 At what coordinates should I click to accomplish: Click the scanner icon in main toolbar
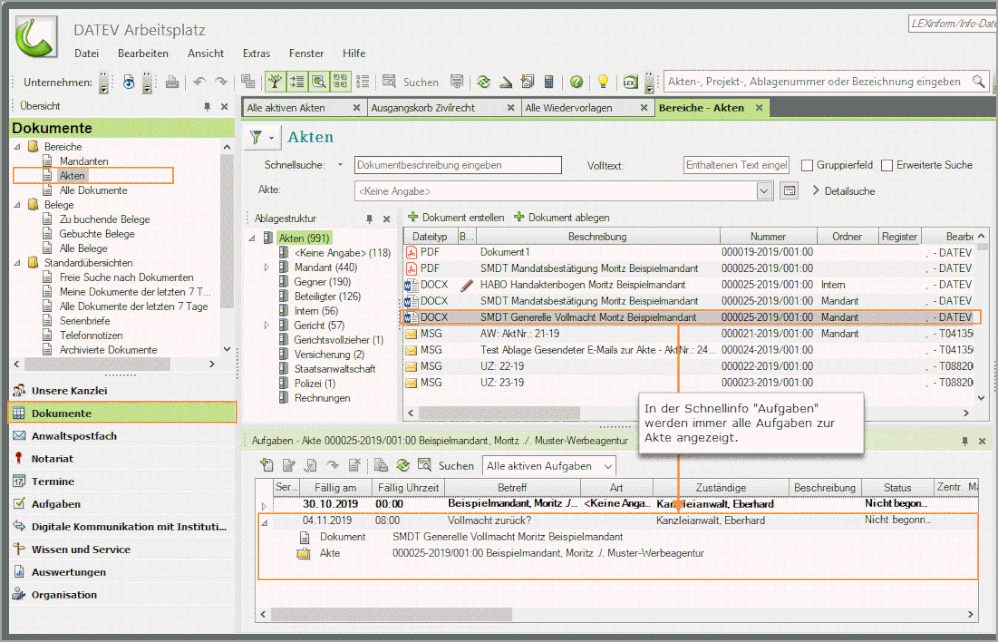tap(505, 82)
